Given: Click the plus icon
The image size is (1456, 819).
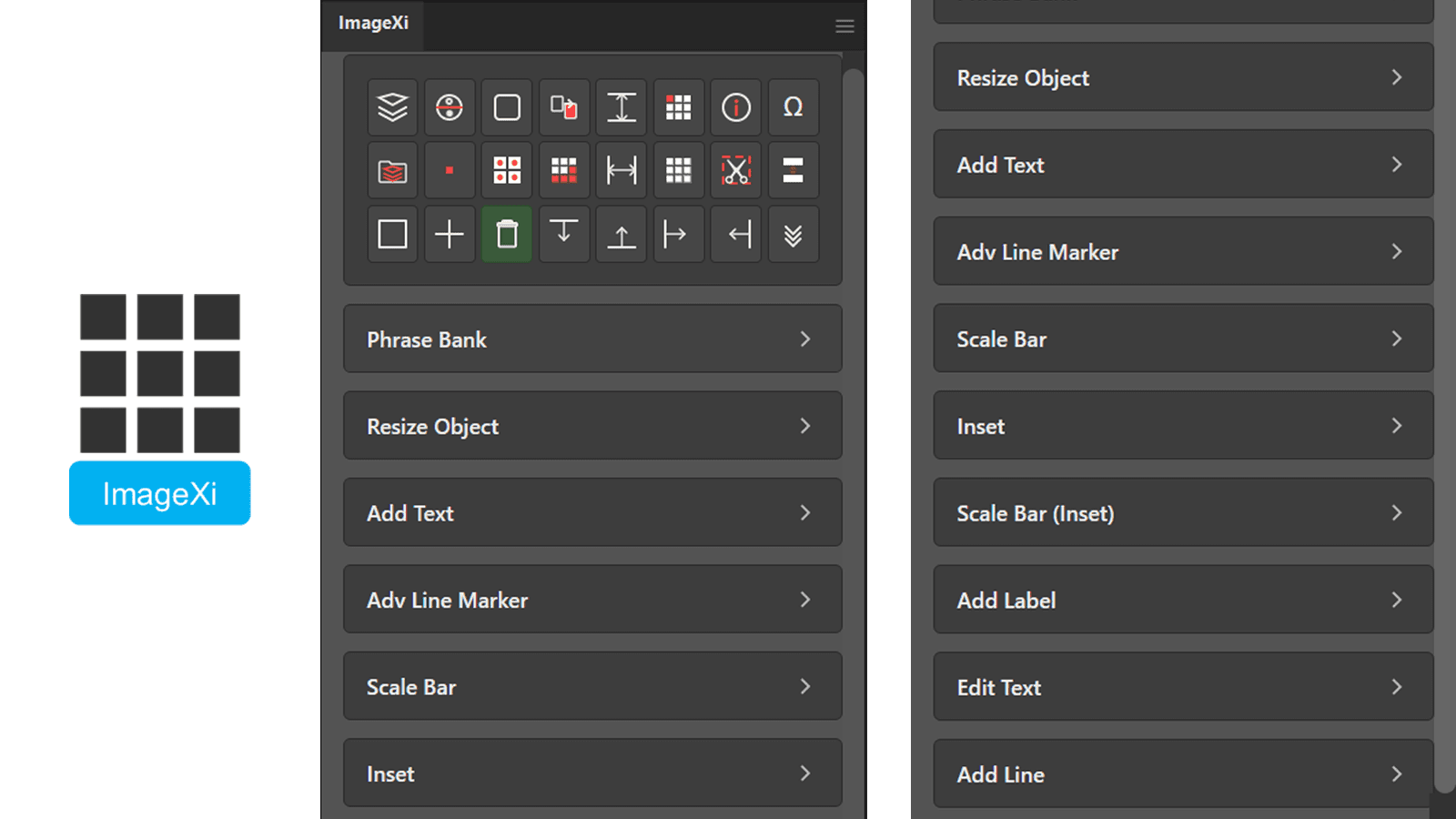Looking at the screenshot, I should pyautogui.click(x=450, y=234).
